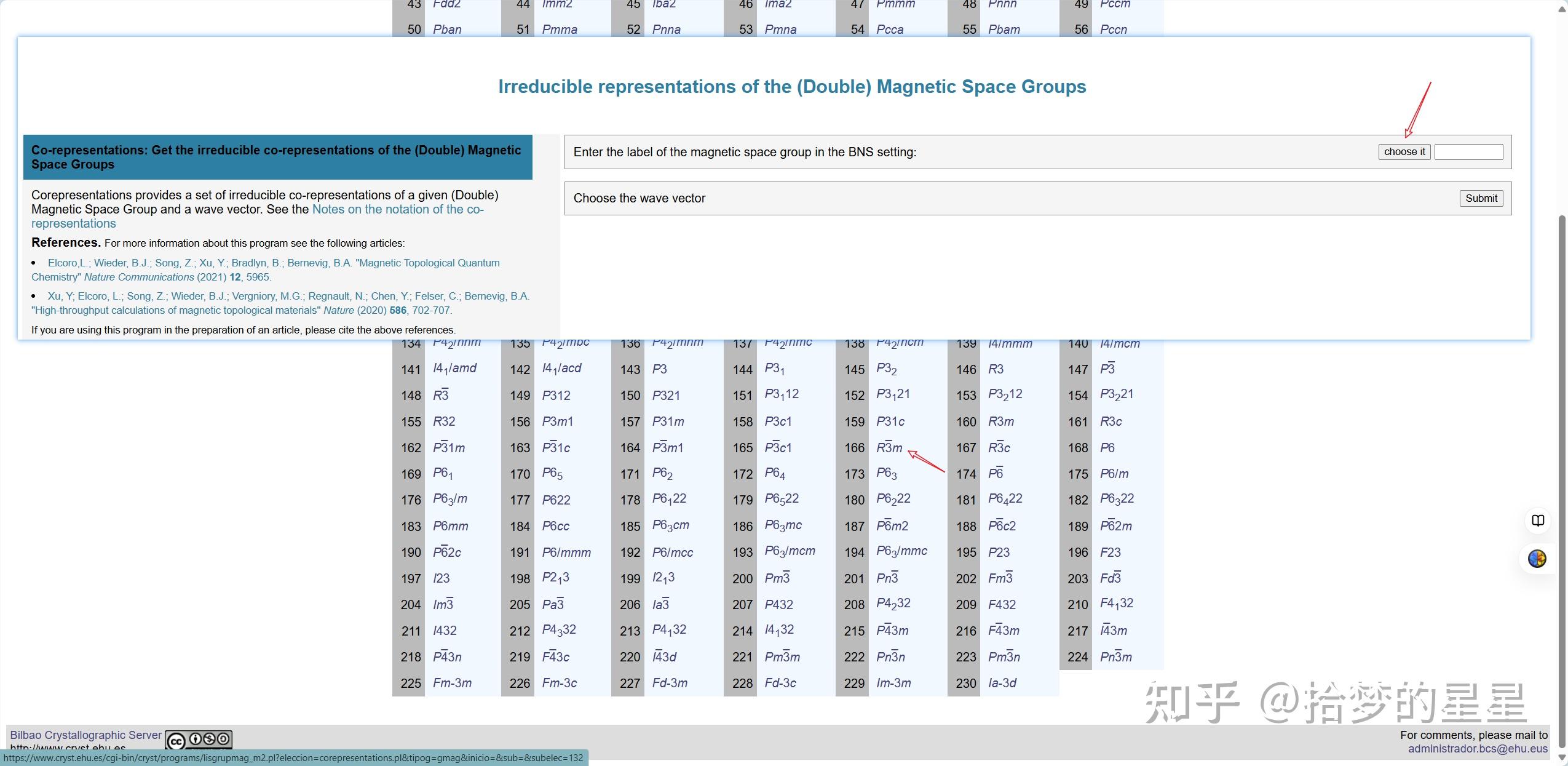Open High-throughput calculations Nature reference
This screenshot has width=1568, height=766.
tap(176, 311)
